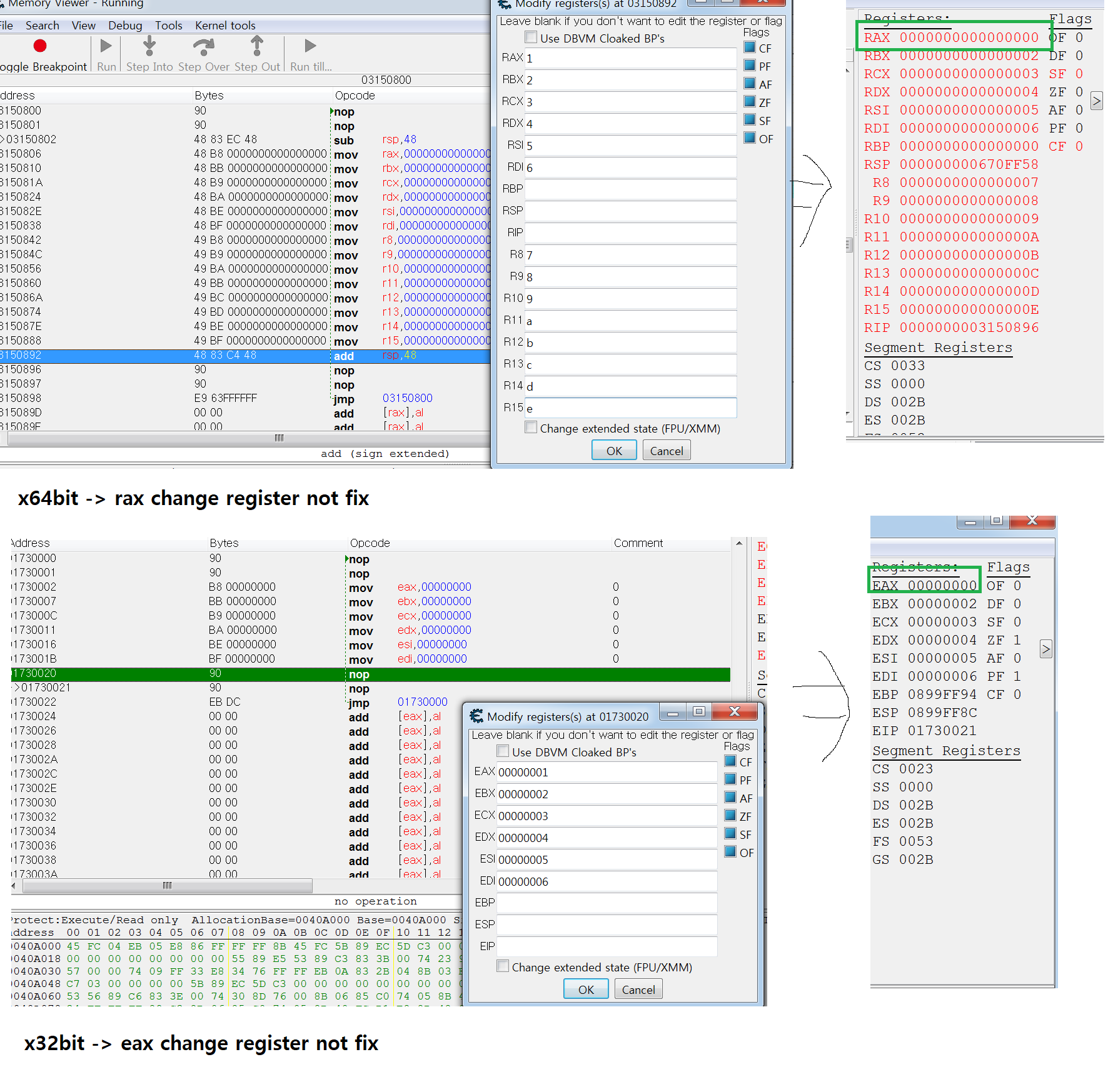Image resolution: width=1108 pixels, height=1092 pixels.
Task: Click the Step Out icon
Action: (256, 45)
